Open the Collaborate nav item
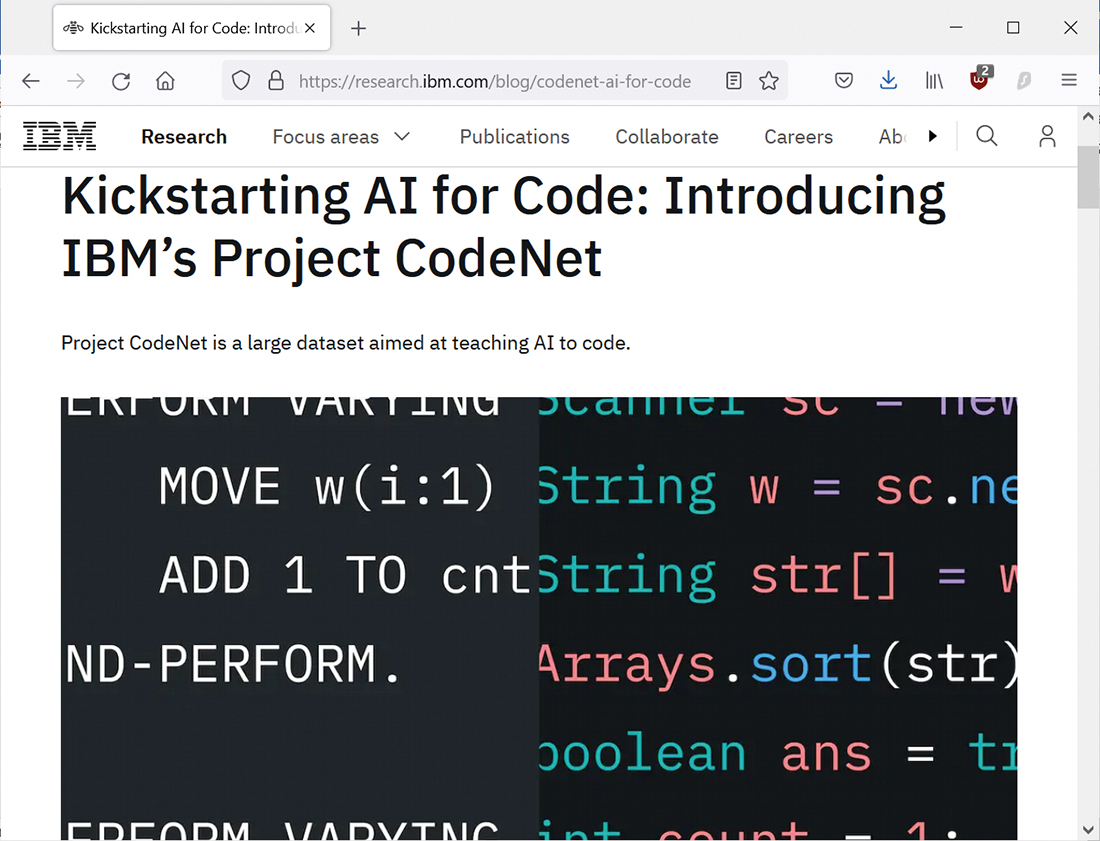The image size is (1100, 841). (x=666, y=137)
